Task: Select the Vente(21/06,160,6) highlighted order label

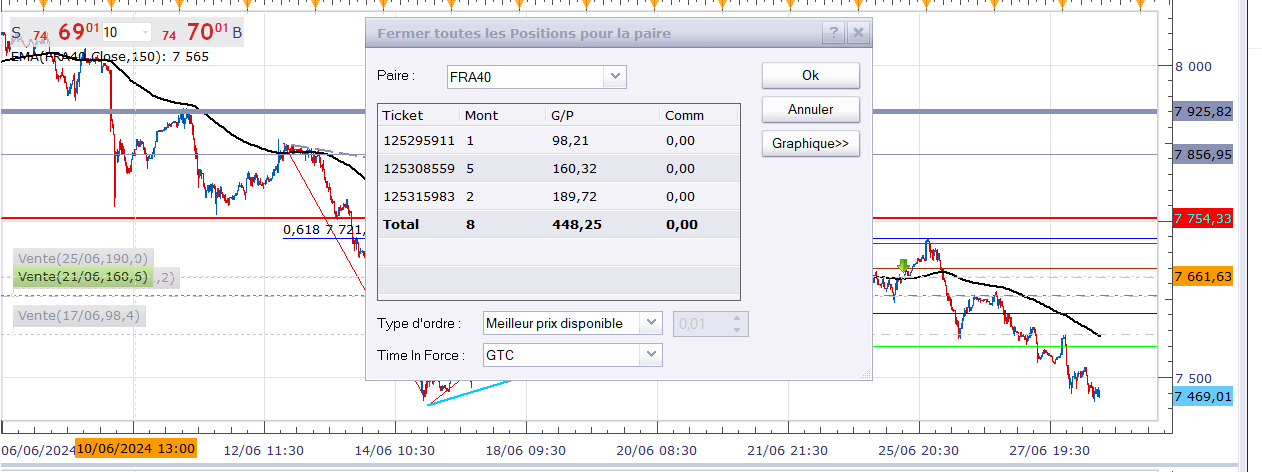Action: pyautogui.click(x=83, y=276)
